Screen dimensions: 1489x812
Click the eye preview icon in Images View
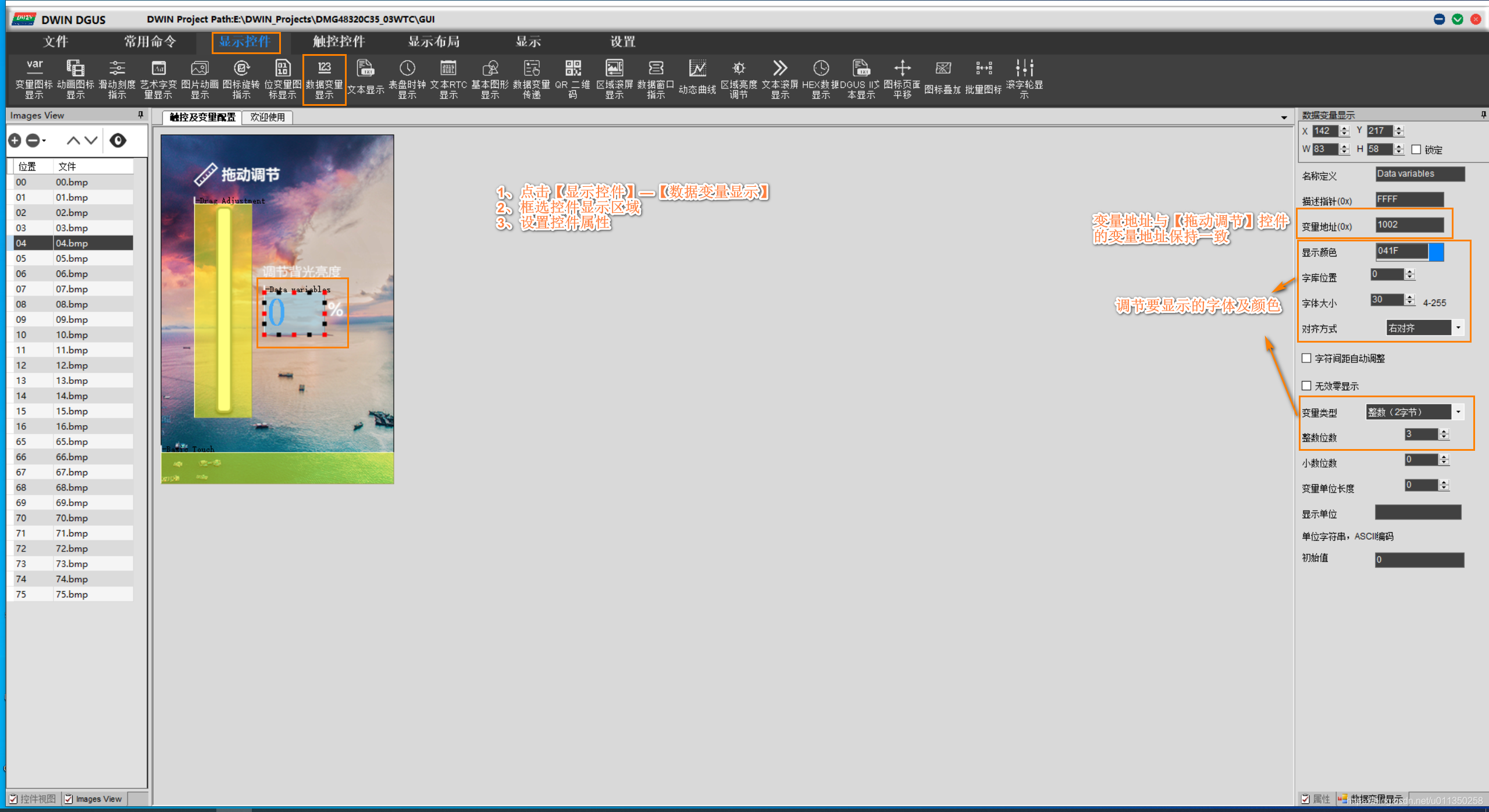(x=117, y=140)
